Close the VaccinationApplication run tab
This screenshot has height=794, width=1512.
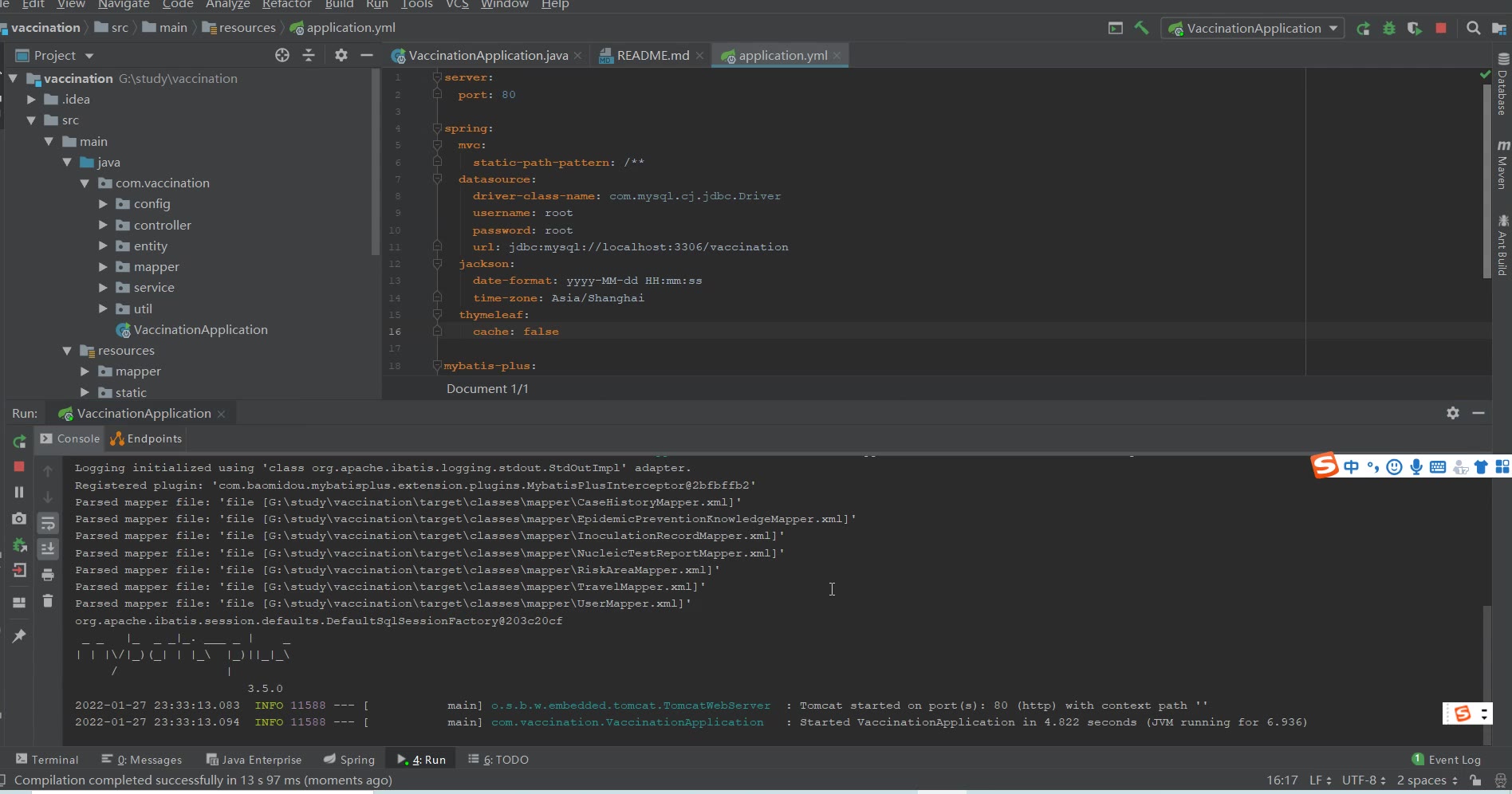221,414
